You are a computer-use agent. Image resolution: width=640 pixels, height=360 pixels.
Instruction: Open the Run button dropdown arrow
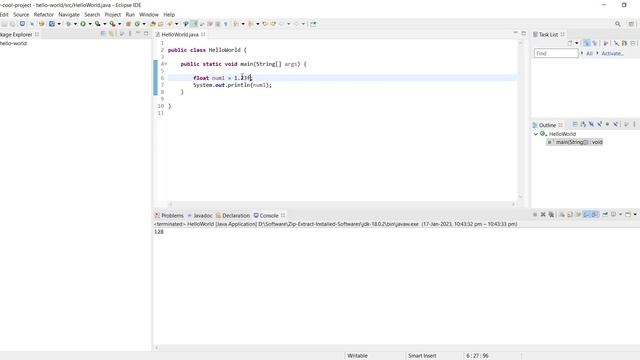[90, 24]
